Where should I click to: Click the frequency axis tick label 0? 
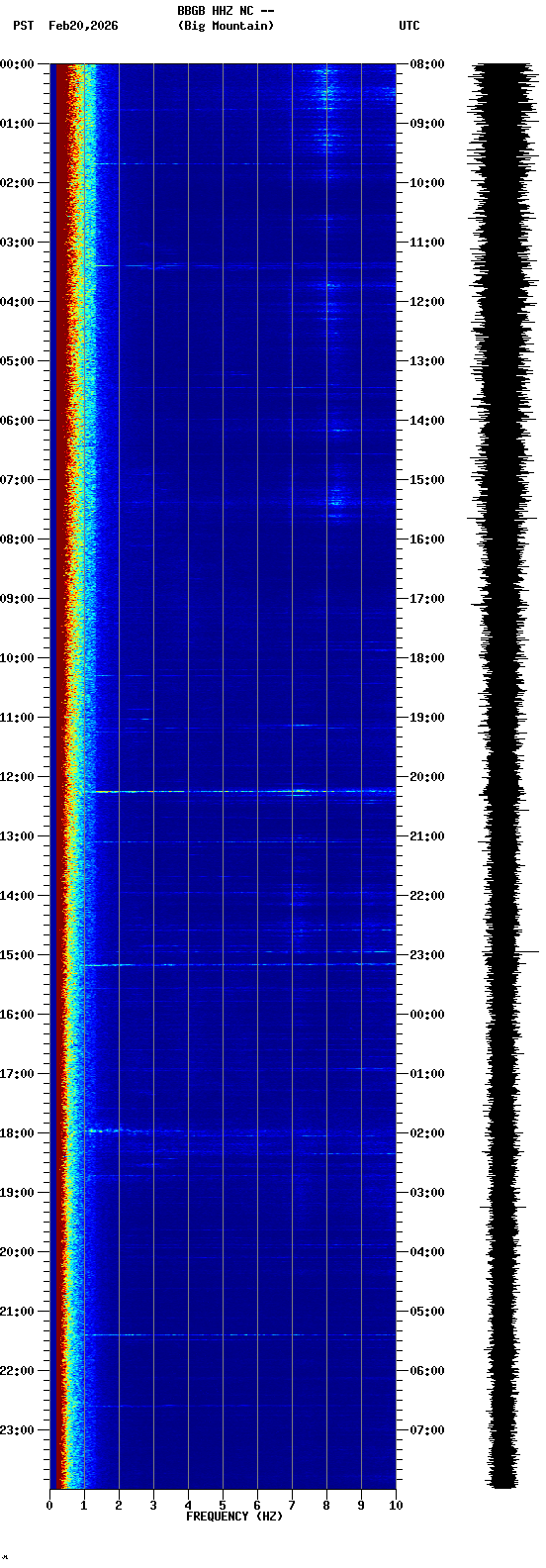click(49, 1506)
